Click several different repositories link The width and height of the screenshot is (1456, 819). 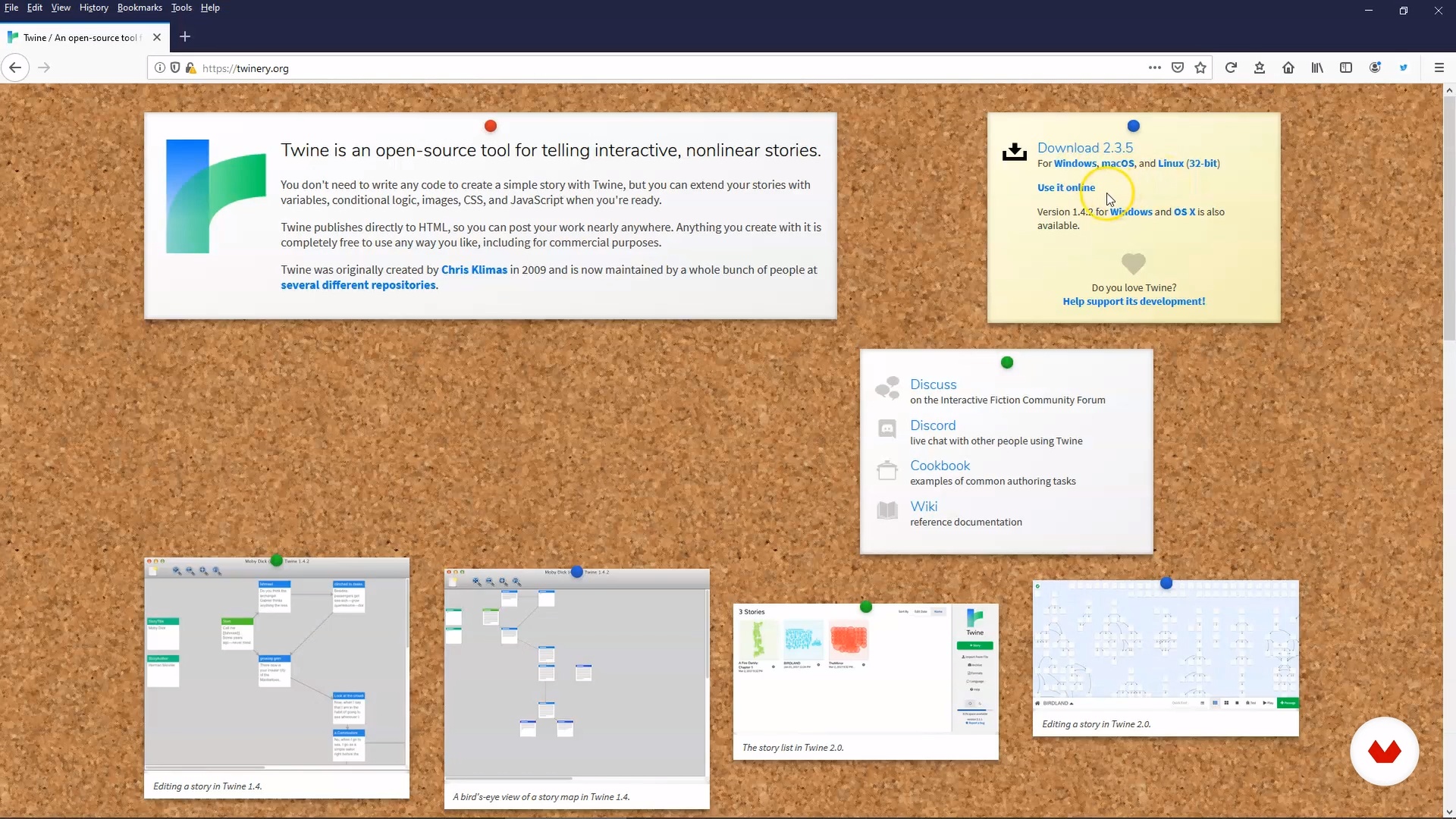[358, 284]
